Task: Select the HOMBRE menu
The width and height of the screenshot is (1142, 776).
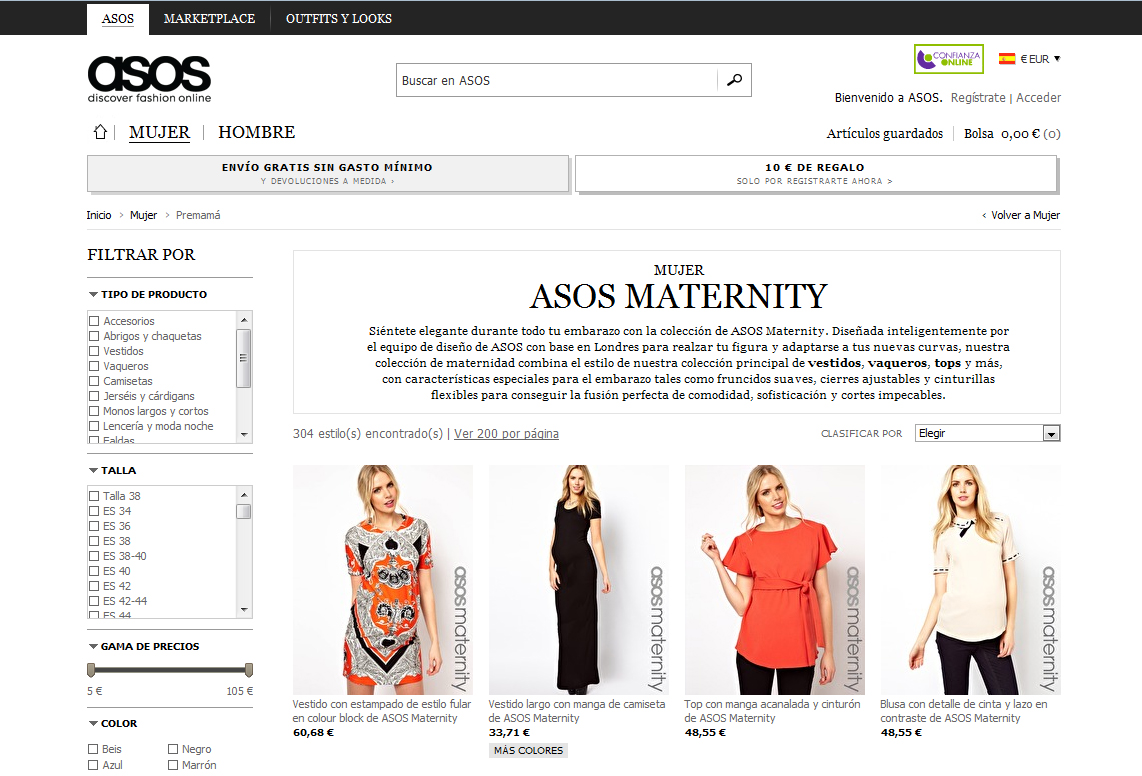Action: coord(256,133)
